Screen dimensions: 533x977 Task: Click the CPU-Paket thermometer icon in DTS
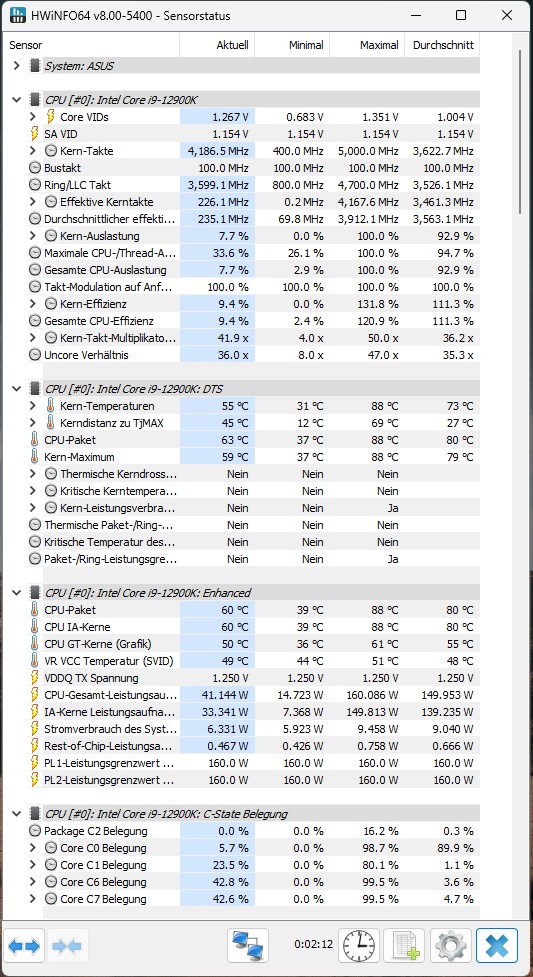[34, 440]
